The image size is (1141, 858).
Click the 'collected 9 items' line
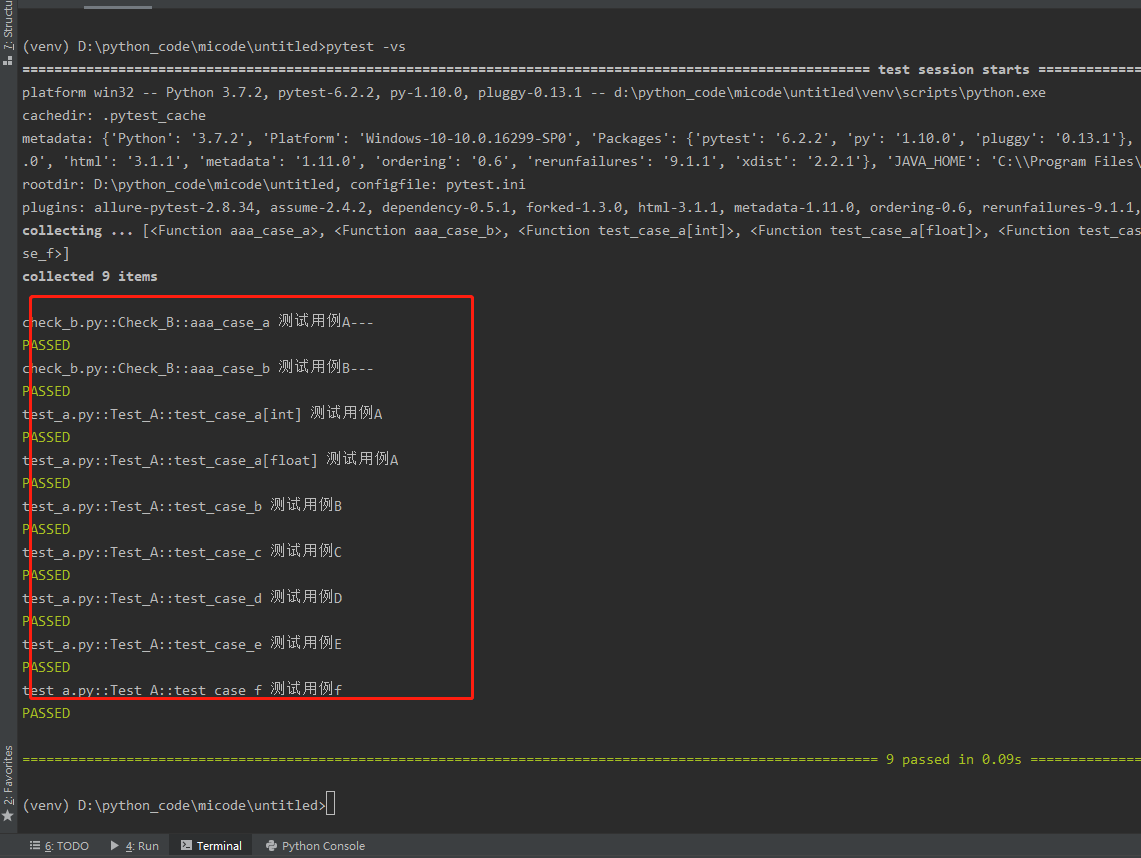point(90,277)
